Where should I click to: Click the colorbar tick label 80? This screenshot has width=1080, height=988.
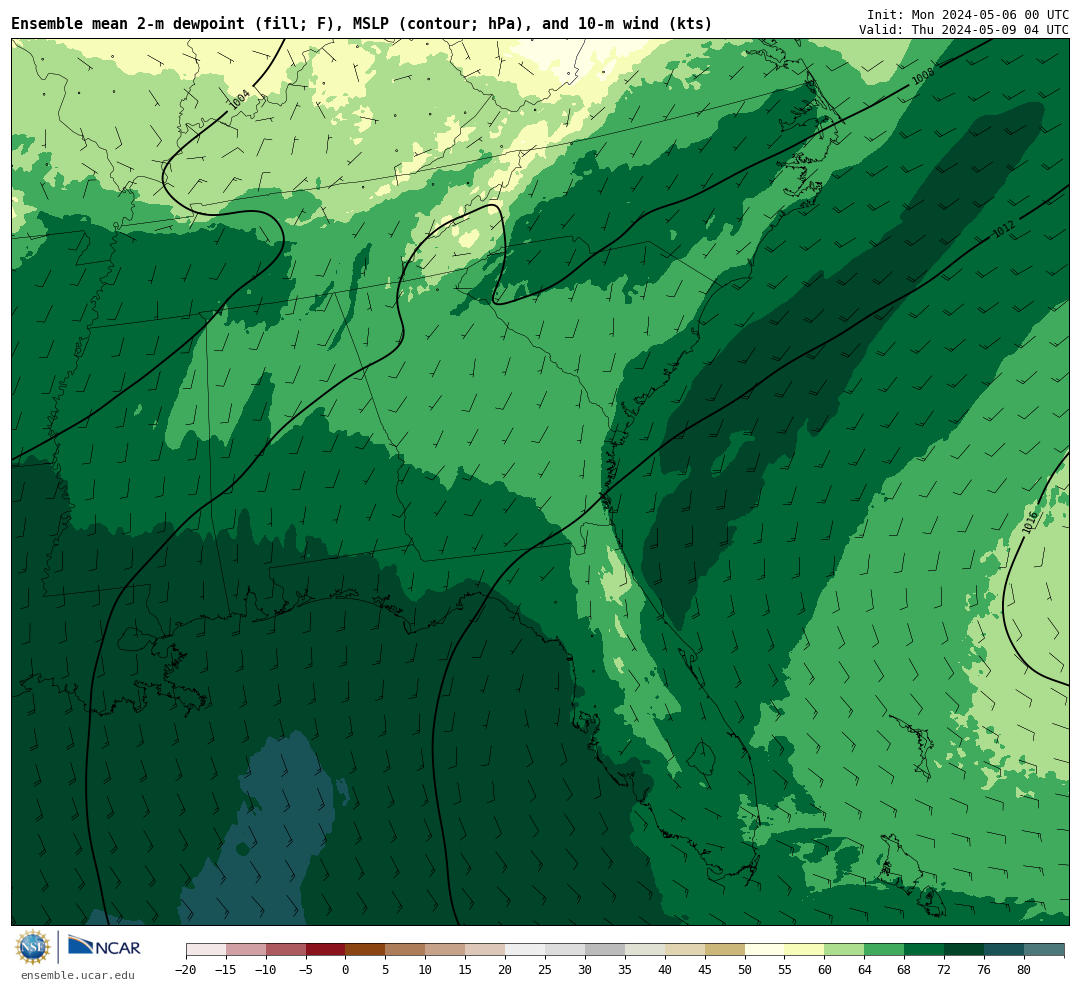click(x=1024, y=969)
